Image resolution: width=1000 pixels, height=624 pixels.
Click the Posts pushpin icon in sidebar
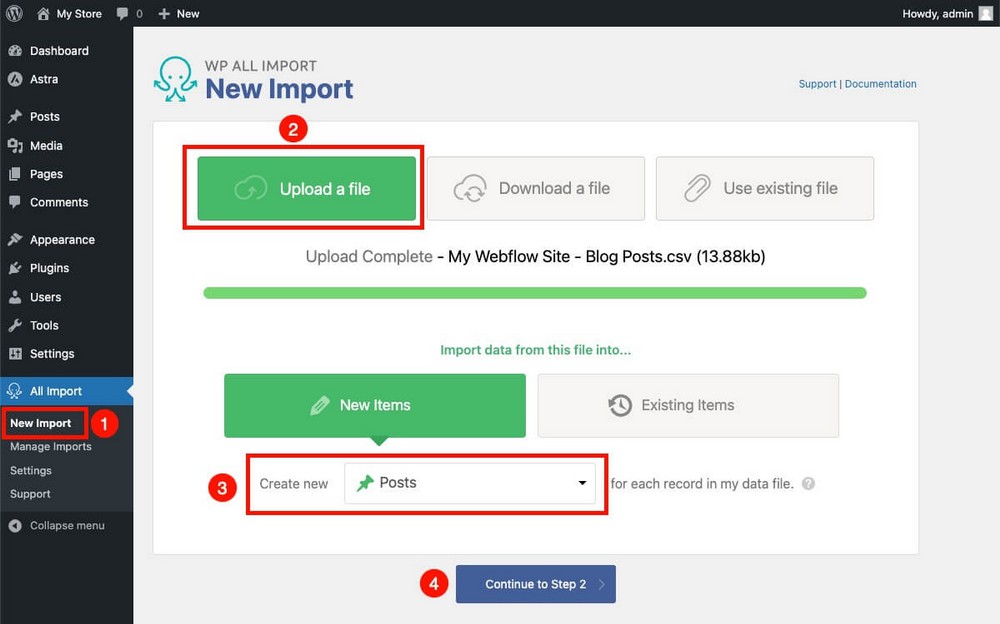point(15,116)
